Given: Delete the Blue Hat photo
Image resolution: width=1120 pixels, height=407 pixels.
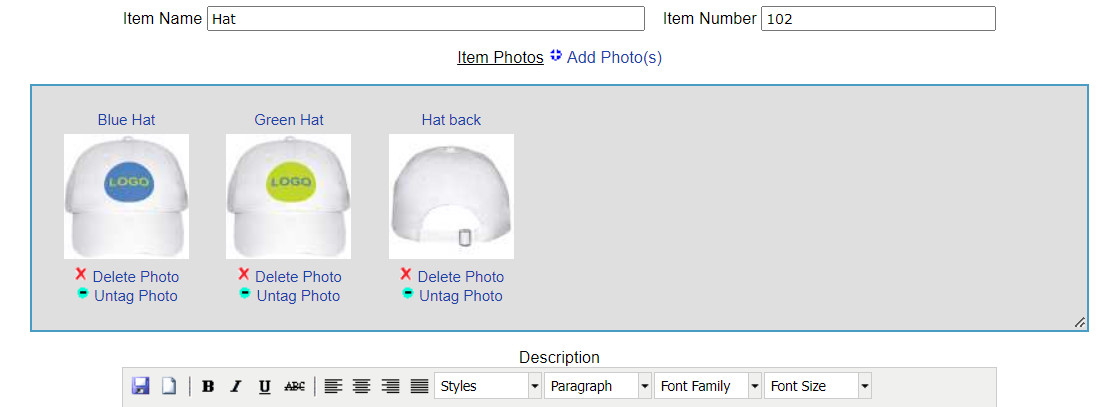Looking at the screenshot, I should [x=135, y=277].
